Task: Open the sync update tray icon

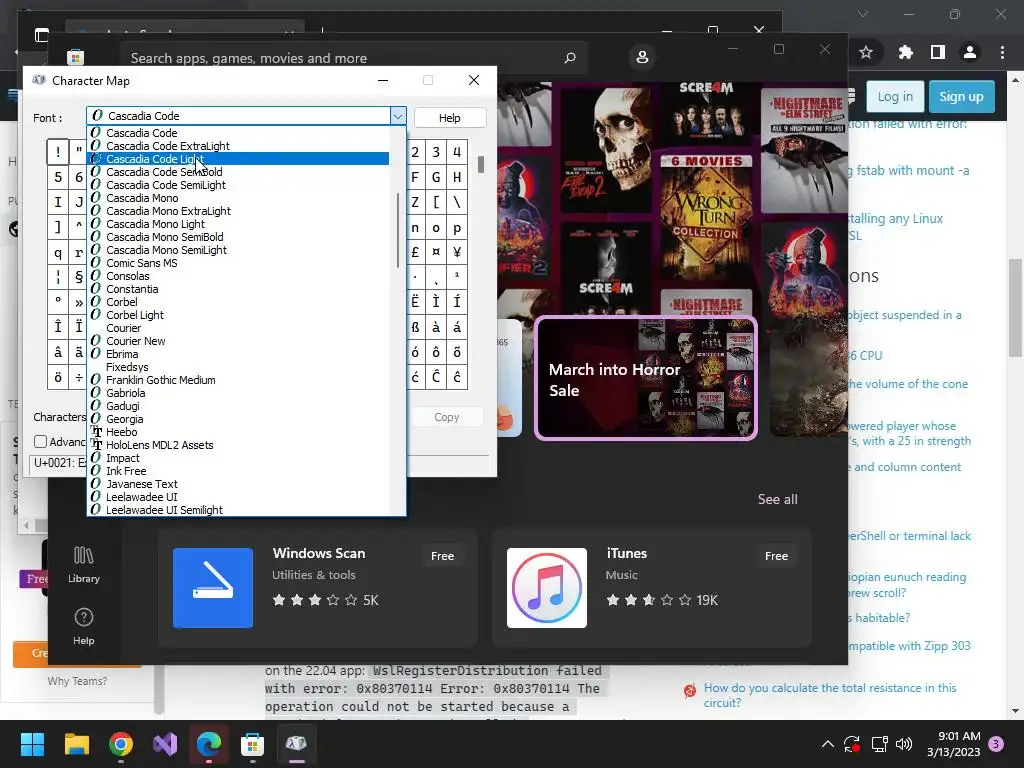Action: click(852, 744)
